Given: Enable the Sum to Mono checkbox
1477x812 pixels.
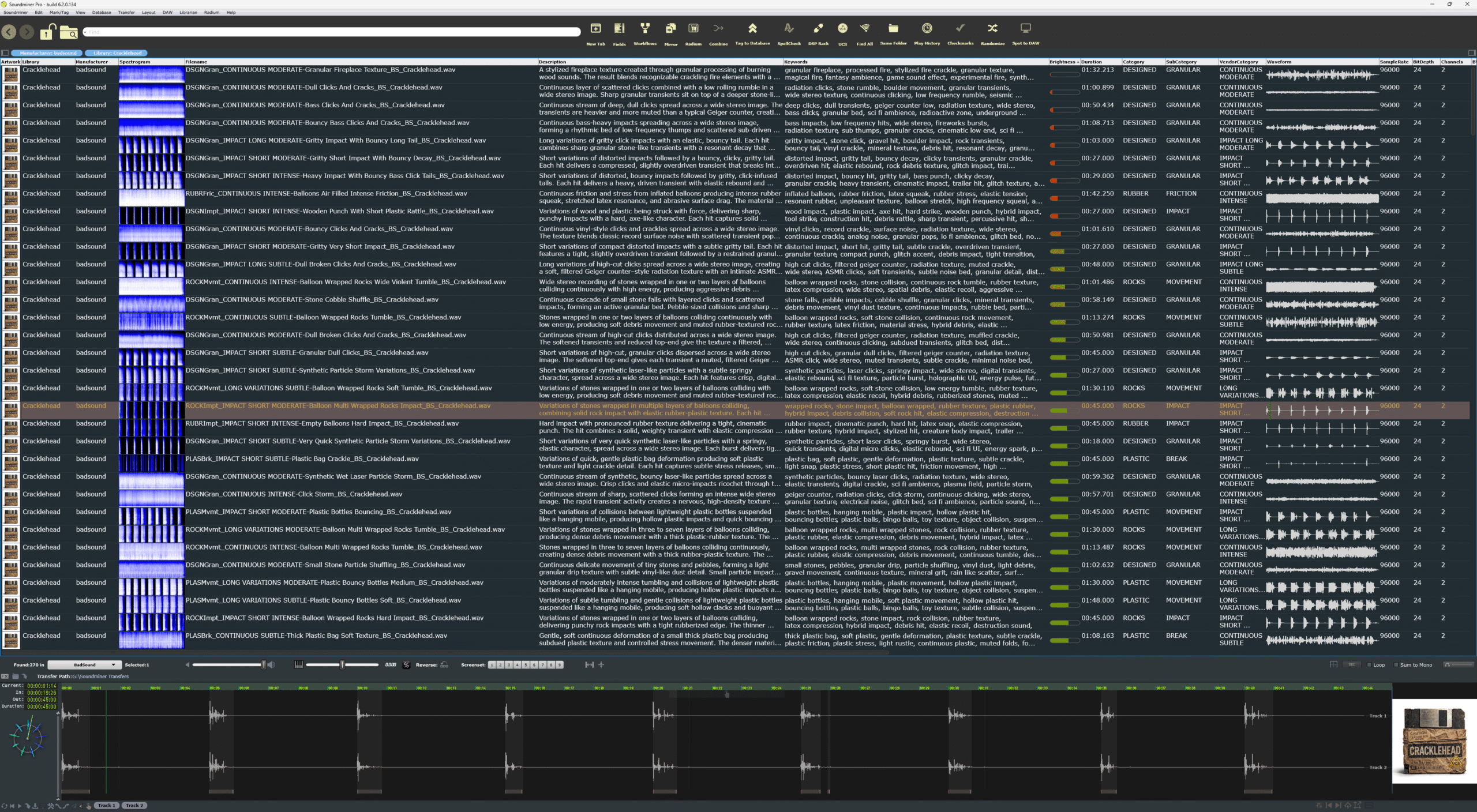Looking at the screenshot, I should coord(1396,665).
